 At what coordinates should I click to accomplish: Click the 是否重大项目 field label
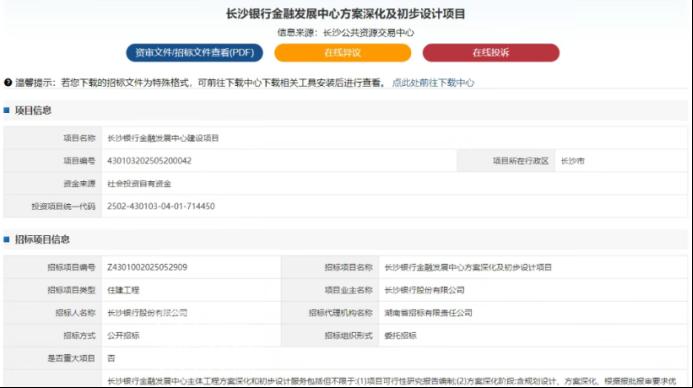tap(72, 358)
